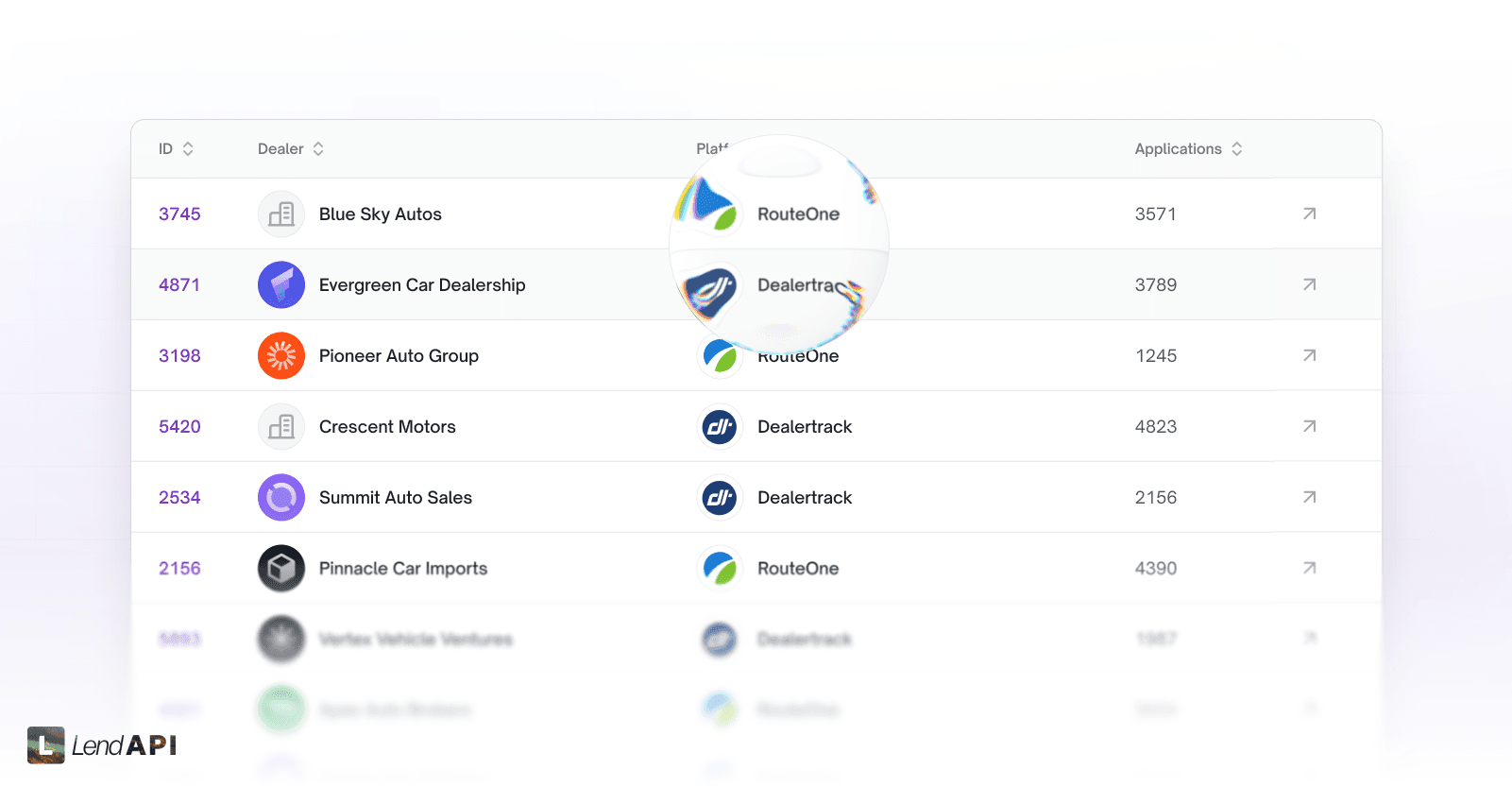Click Pioneer Auto Group orange logo
Image resolution: width=1512 pixels, height=787 pixels.
coord(281,356)
